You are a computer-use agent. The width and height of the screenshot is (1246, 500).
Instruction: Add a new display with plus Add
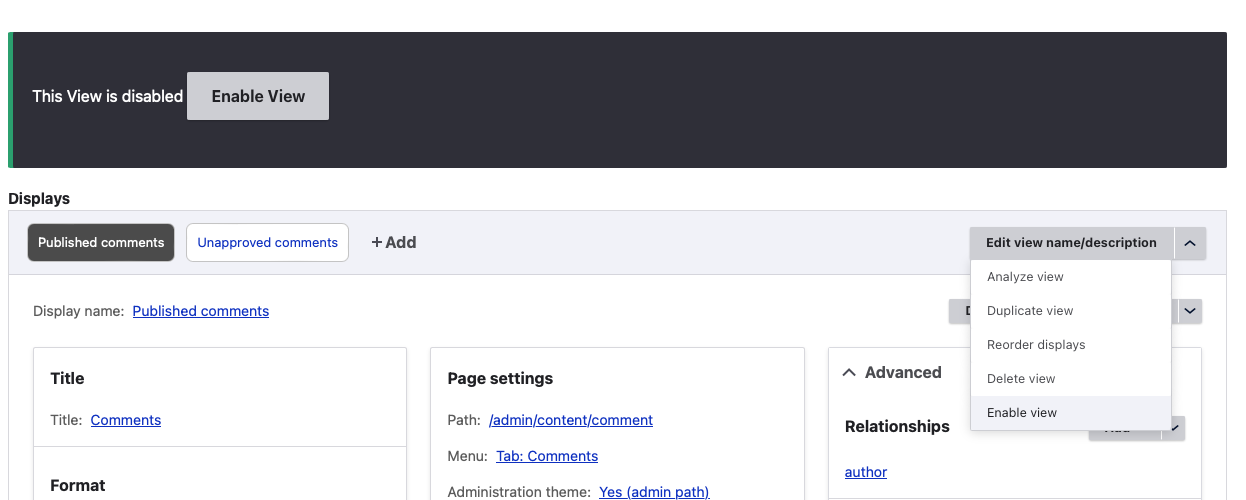394,242
